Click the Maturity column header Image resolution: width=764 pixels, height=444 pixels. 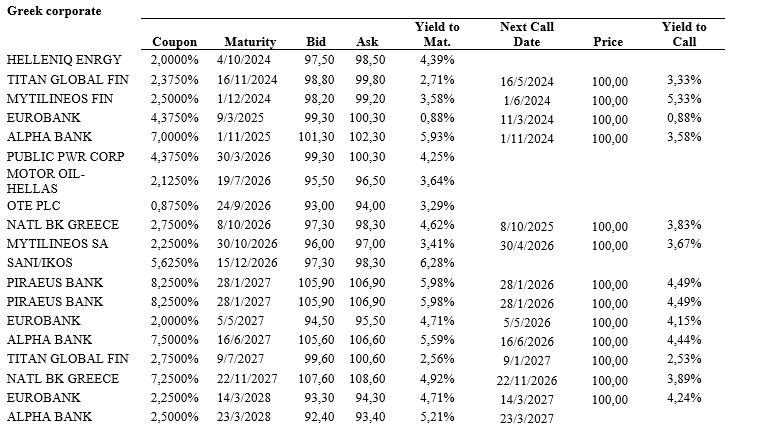click(x=249, y=42)
